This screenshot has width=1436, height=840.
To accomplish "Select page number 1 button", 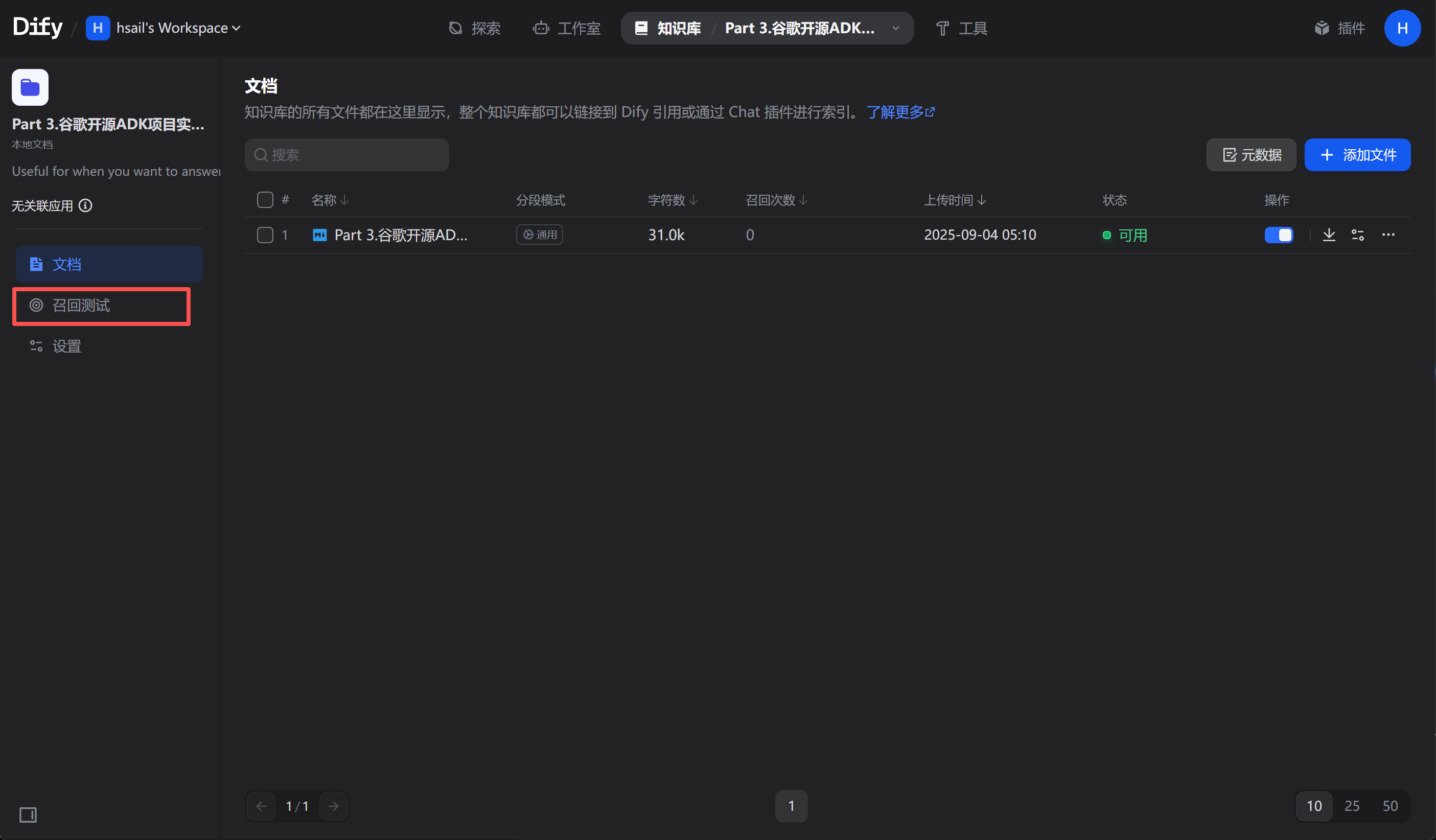I will click(x=792, y=806).
